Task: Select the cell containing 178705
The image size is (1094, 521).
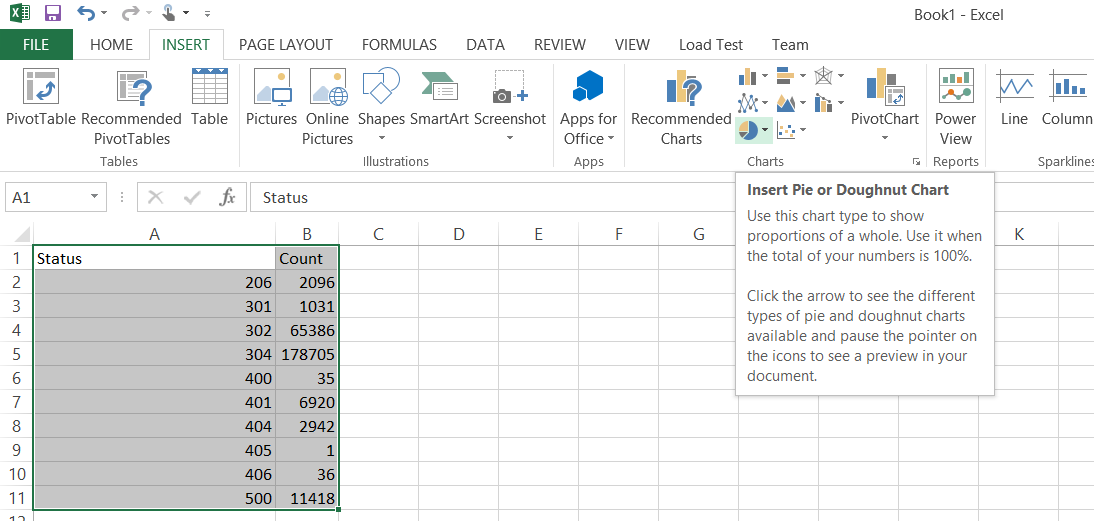Action: point(307,354)
